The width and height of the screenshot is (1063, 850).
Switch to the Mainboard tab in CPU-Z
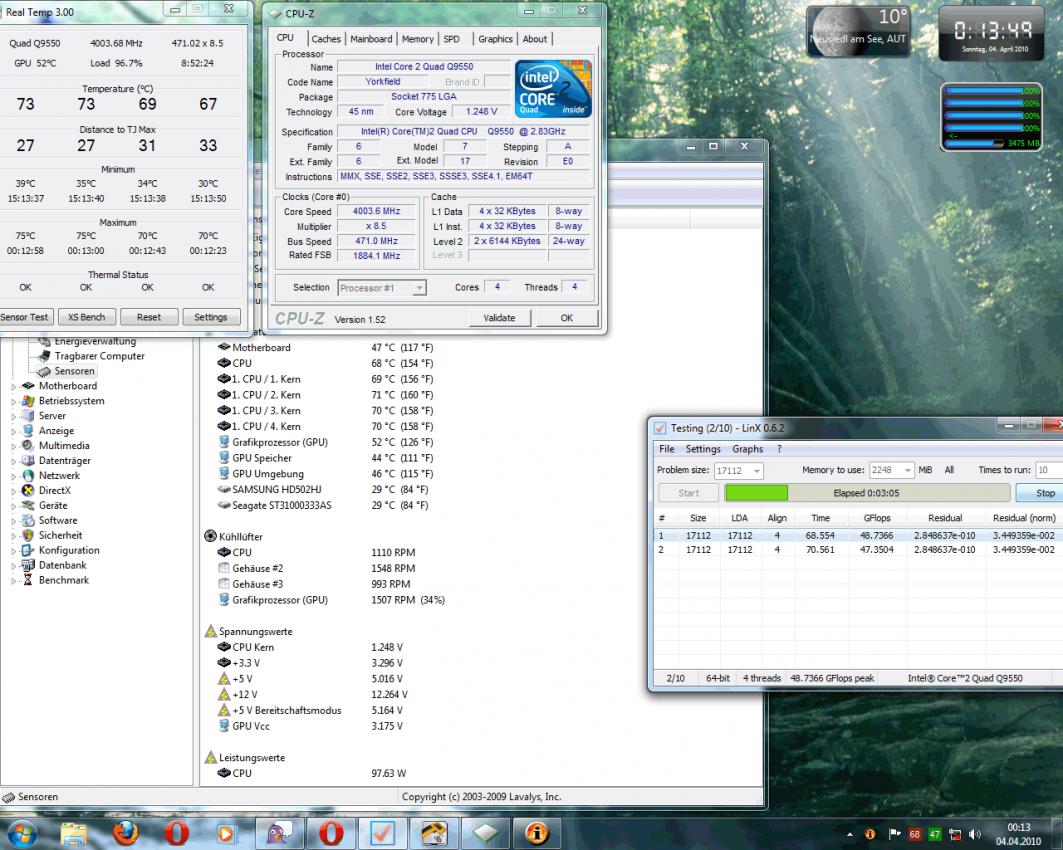(371, 39)
